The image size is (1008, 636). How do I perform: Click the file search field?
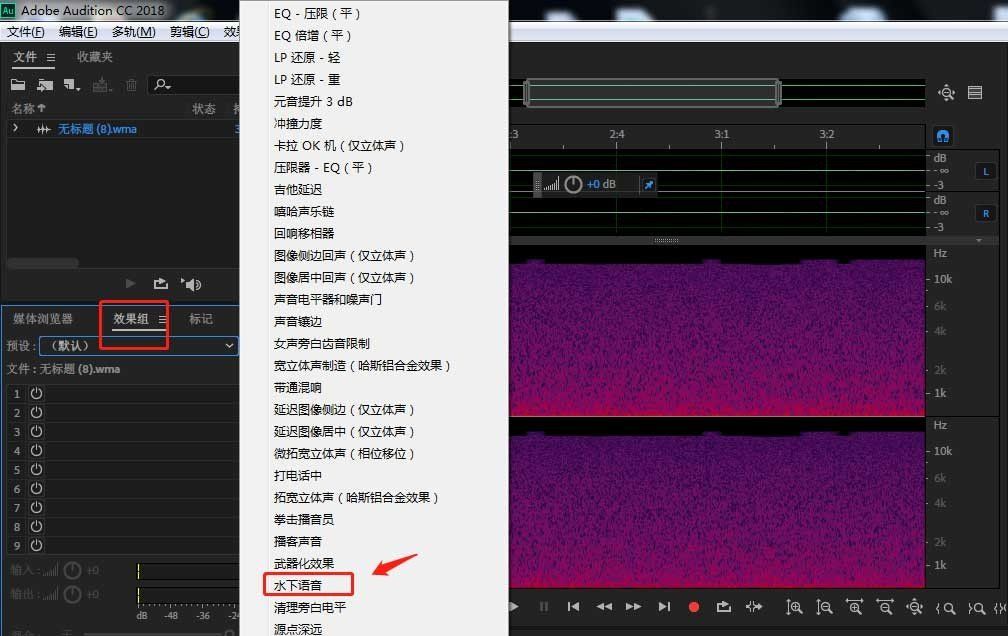195,84
